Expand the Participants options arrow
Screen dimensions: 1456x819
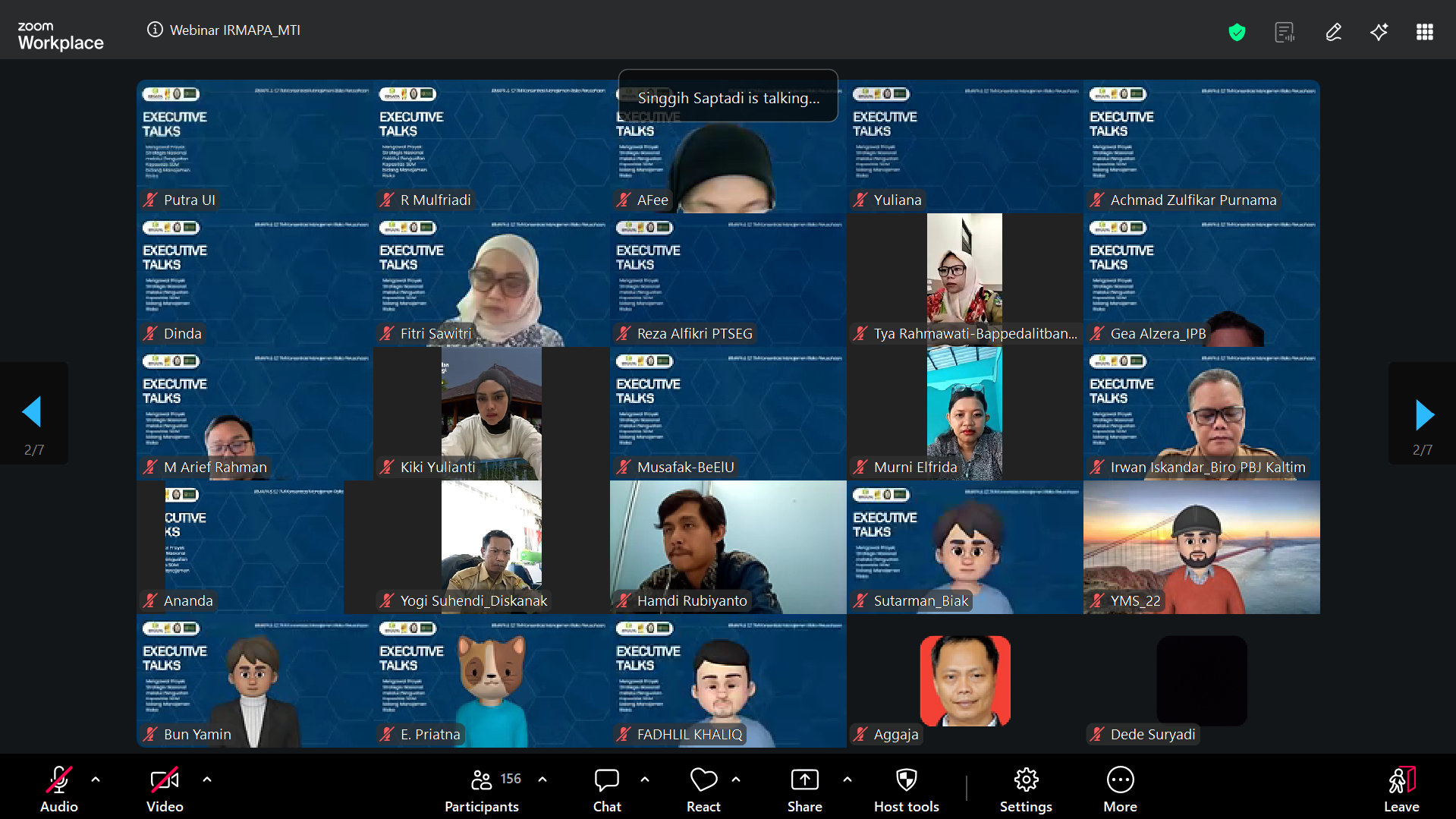pos(542,780)
